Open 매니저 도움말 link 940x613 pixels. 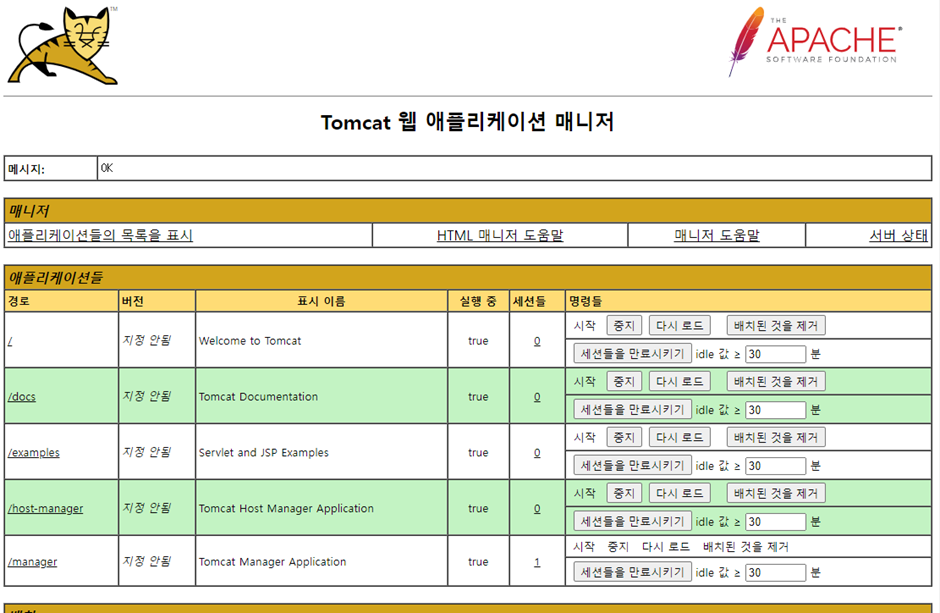point(716,235)
